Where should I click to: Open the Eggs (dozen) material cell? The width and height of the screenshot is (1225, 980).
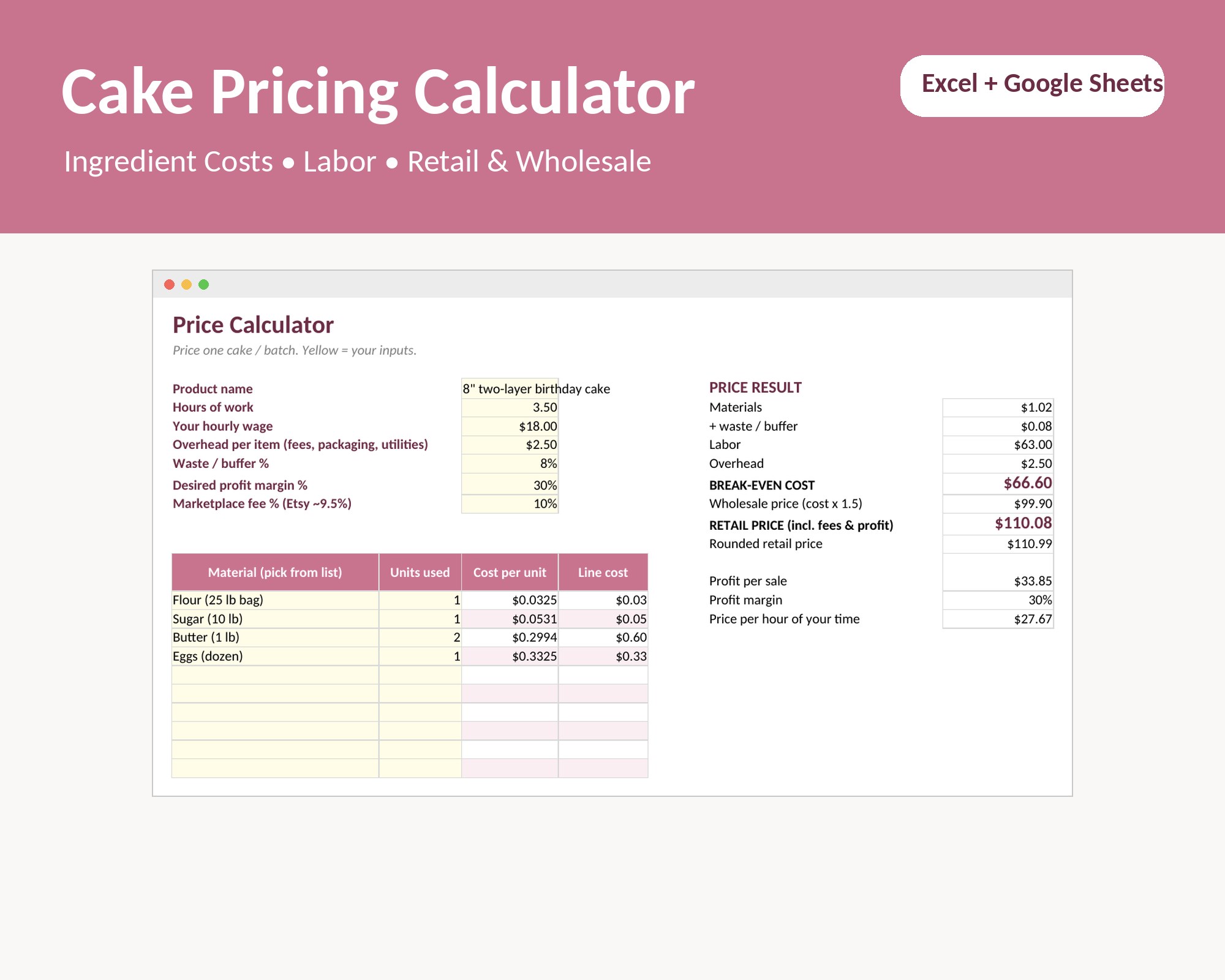[x=275, y=656]
